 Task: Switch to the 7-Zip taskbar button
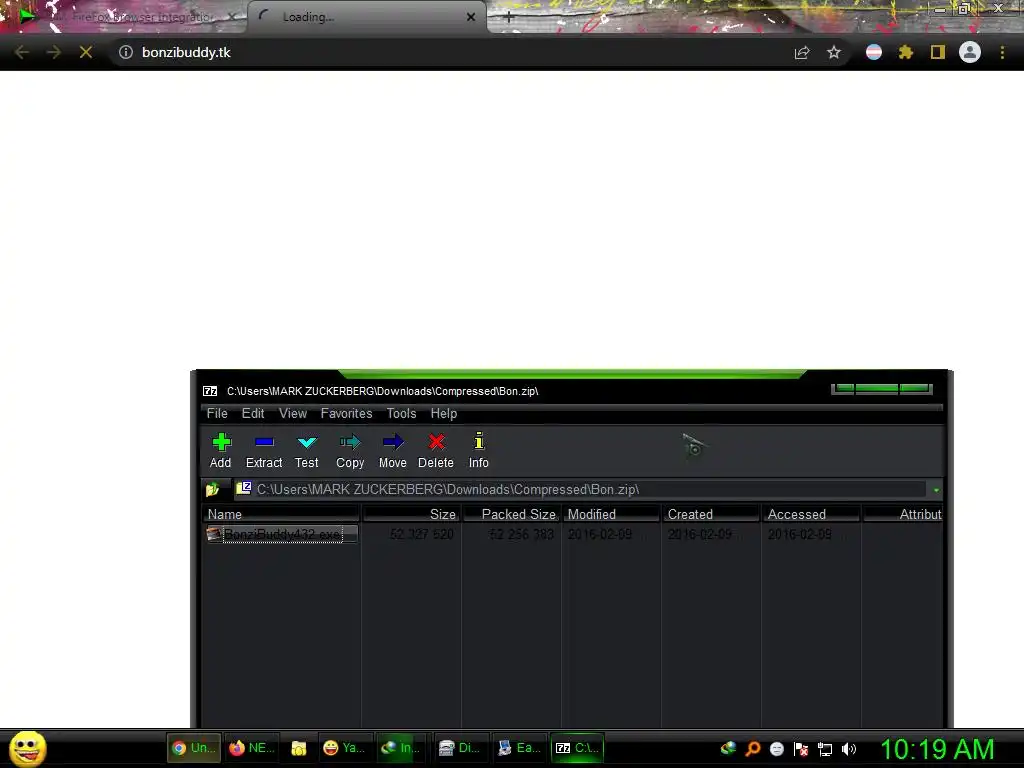(577, 748)
